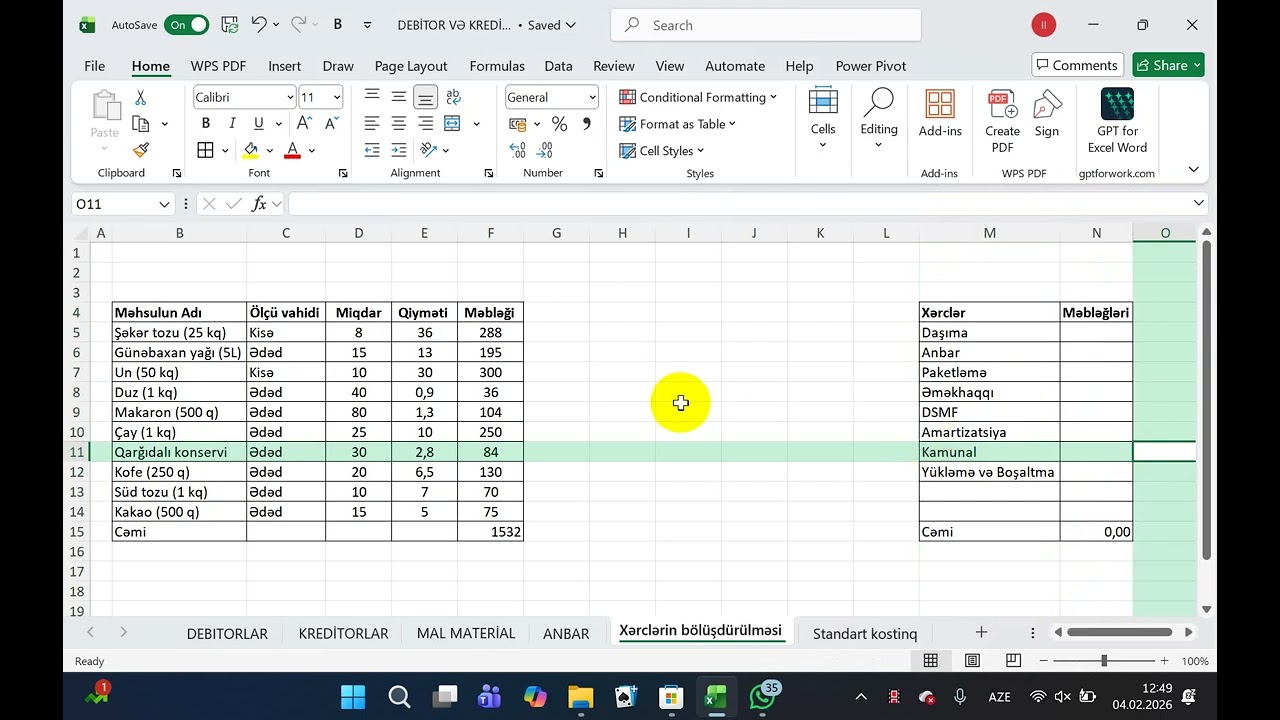Increase indent in Alignment group
The width and height of the screenshot is (1280, 720).
[x=399, y=150]
